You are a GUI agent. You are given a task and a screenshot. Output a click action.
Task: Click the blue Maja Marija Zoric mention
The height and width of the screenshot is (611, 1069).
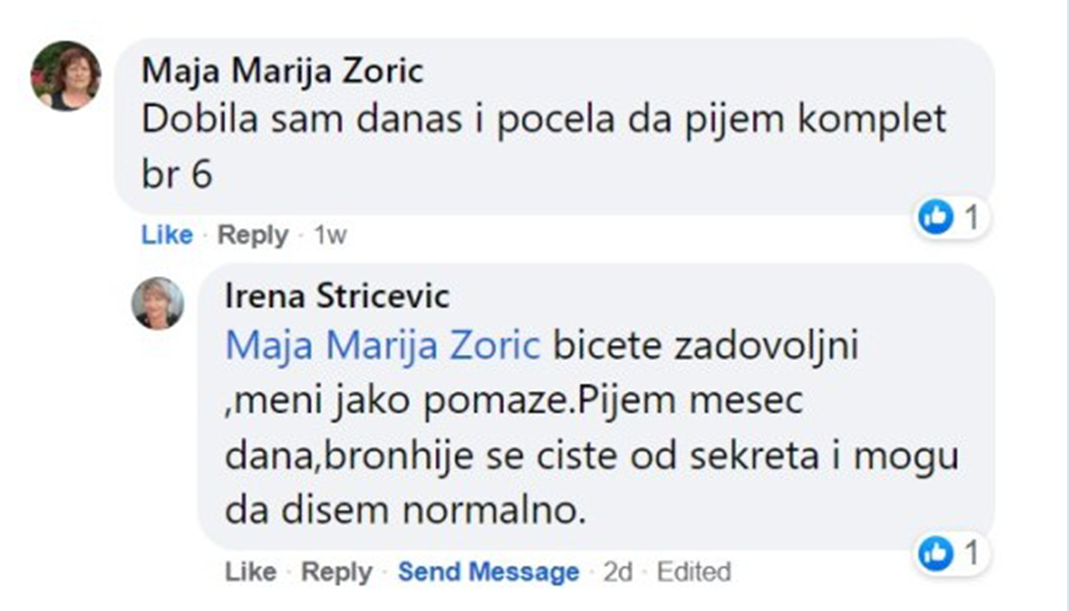[x=383, y=346]
